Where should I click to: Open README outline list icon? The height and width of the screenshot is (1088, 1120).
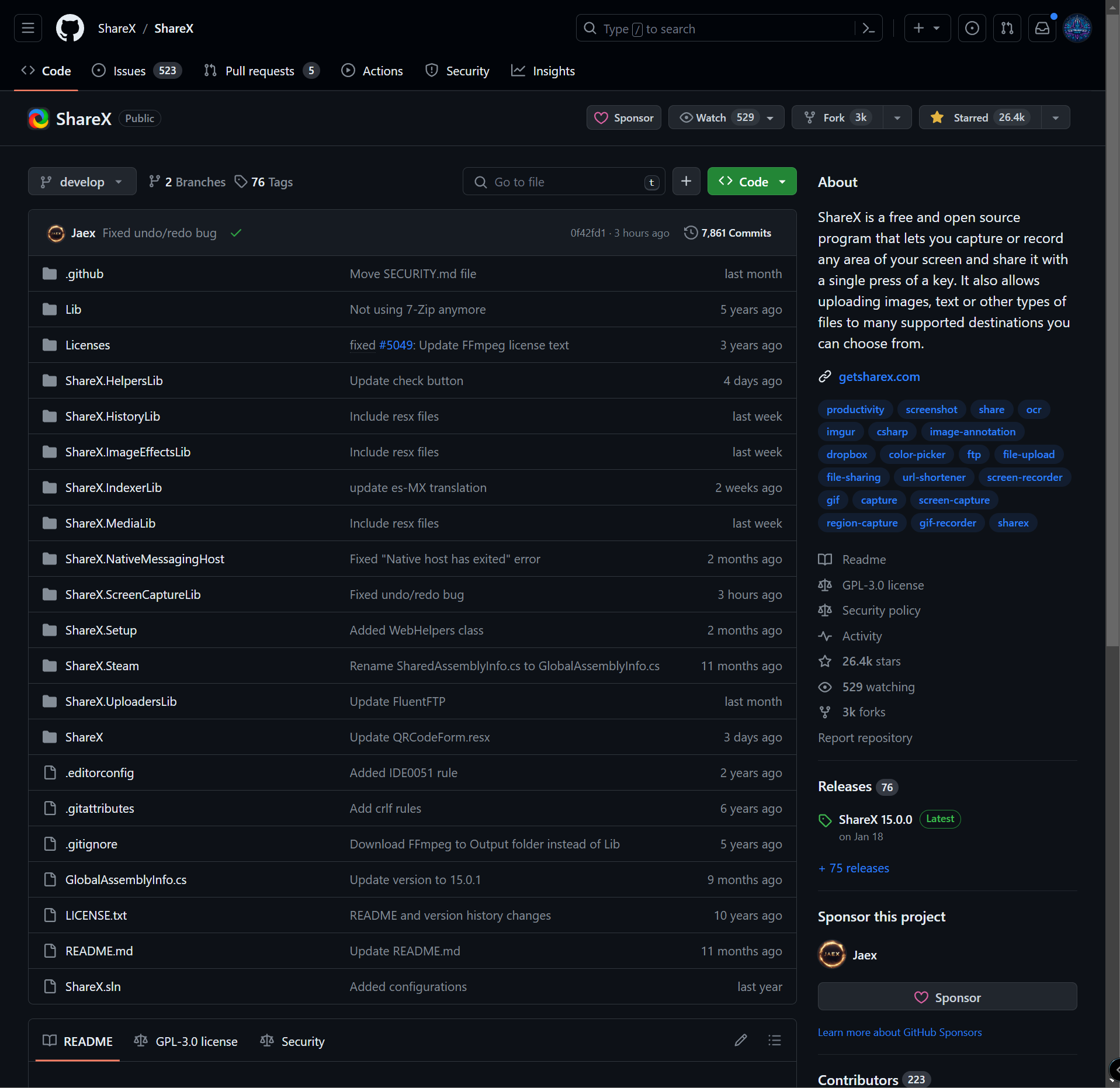(x=775, y=1040)
